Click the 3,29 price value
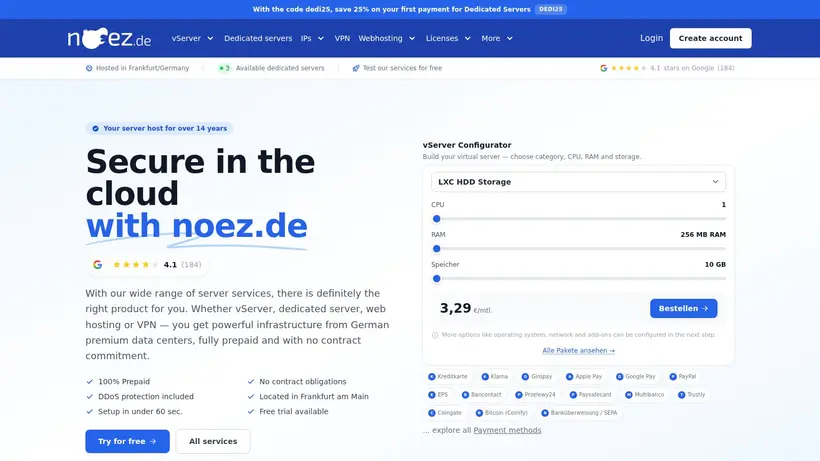The width and height of the screenshot is (820, 461). (455, 308)
